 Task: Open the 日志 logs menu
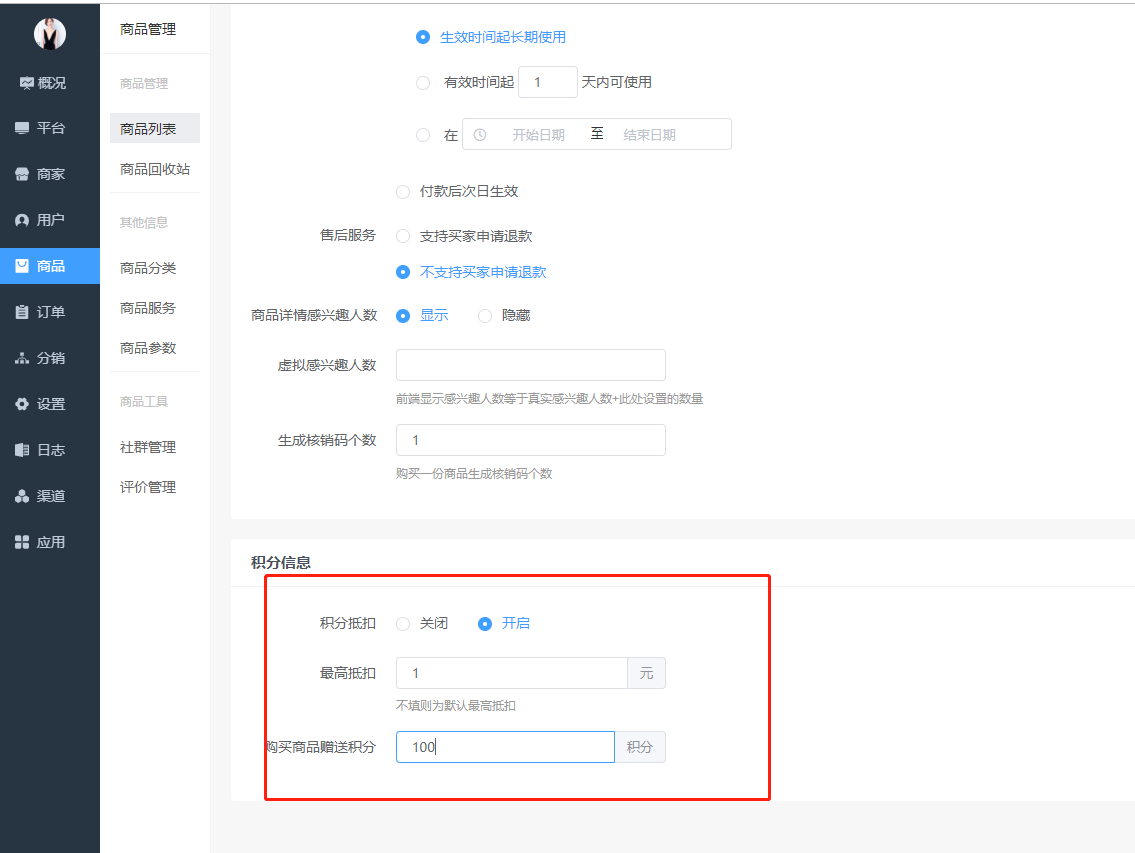tap(50, 450)
